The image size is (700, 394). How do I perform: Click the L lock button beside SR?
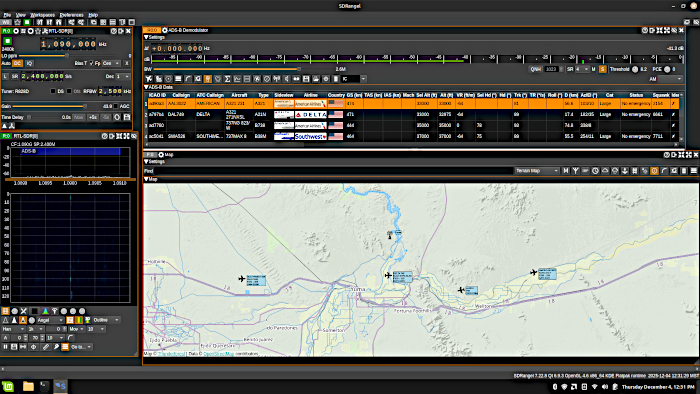tap(5, 76)
